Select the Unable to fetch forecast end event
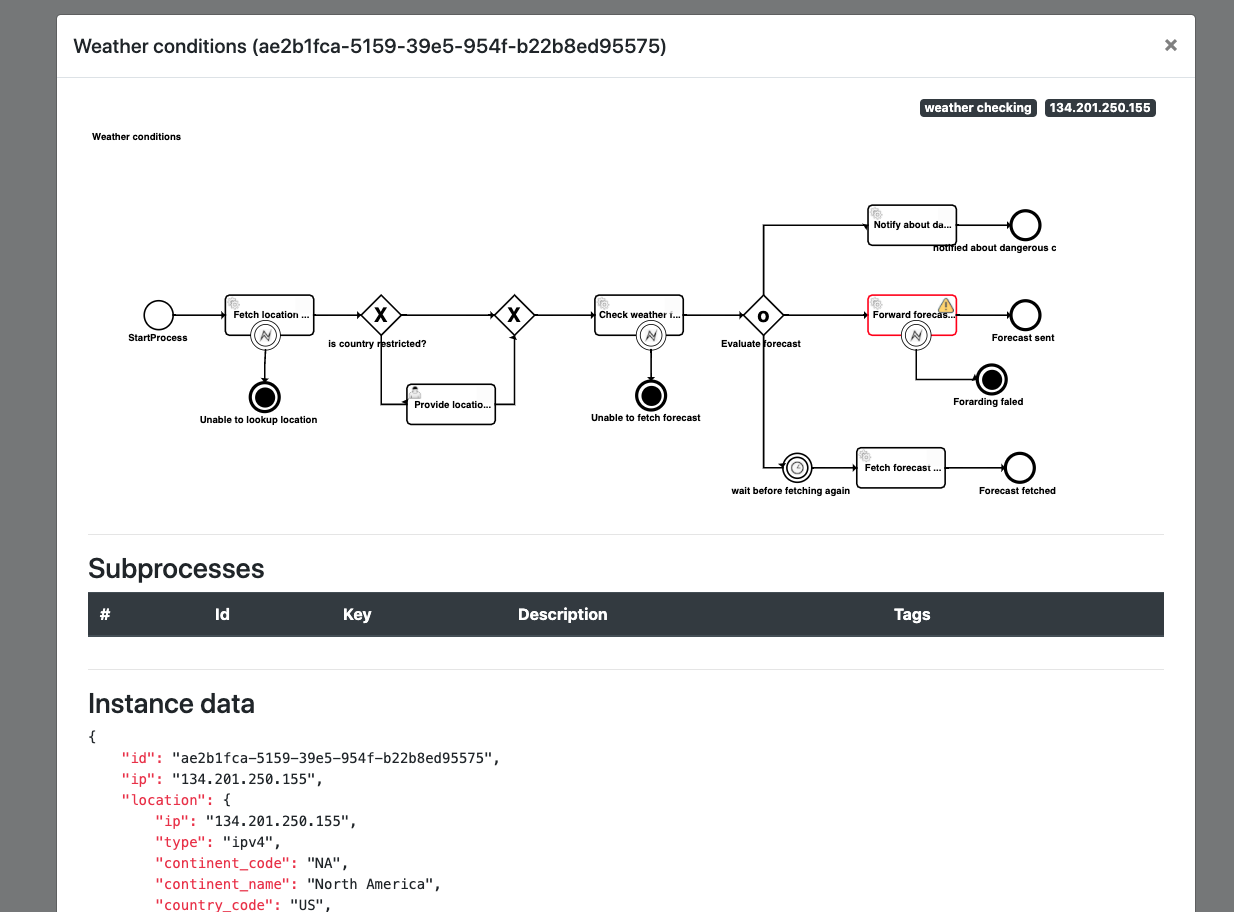Image resolution: width=1234 pixels, height=912 pixels. pyautogui.click(x=651, y=395)
